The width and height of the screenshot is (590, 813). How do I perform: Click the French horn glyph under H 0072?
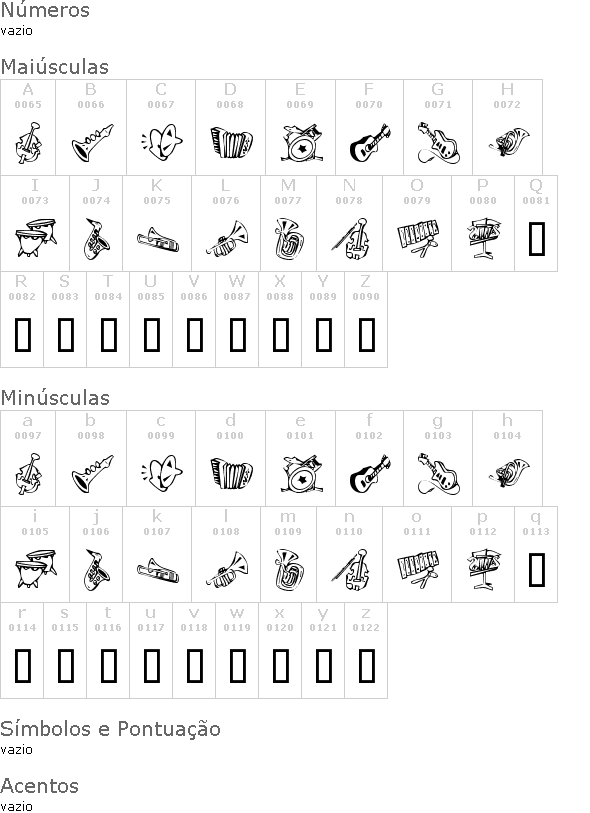[x=509, y=142]
